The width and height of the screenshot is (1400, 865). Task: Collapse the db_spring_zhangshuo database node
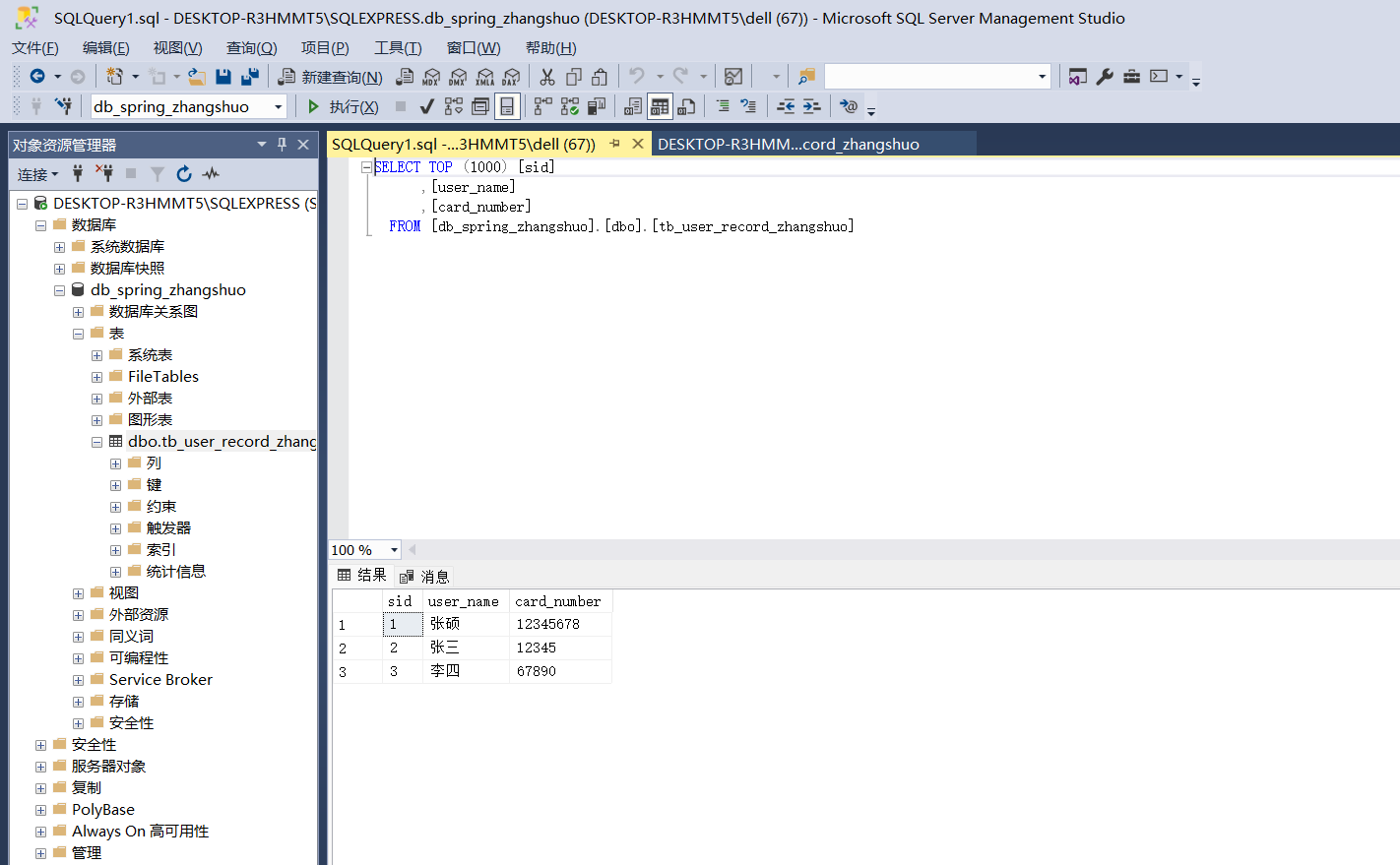(x=59, y=290)
